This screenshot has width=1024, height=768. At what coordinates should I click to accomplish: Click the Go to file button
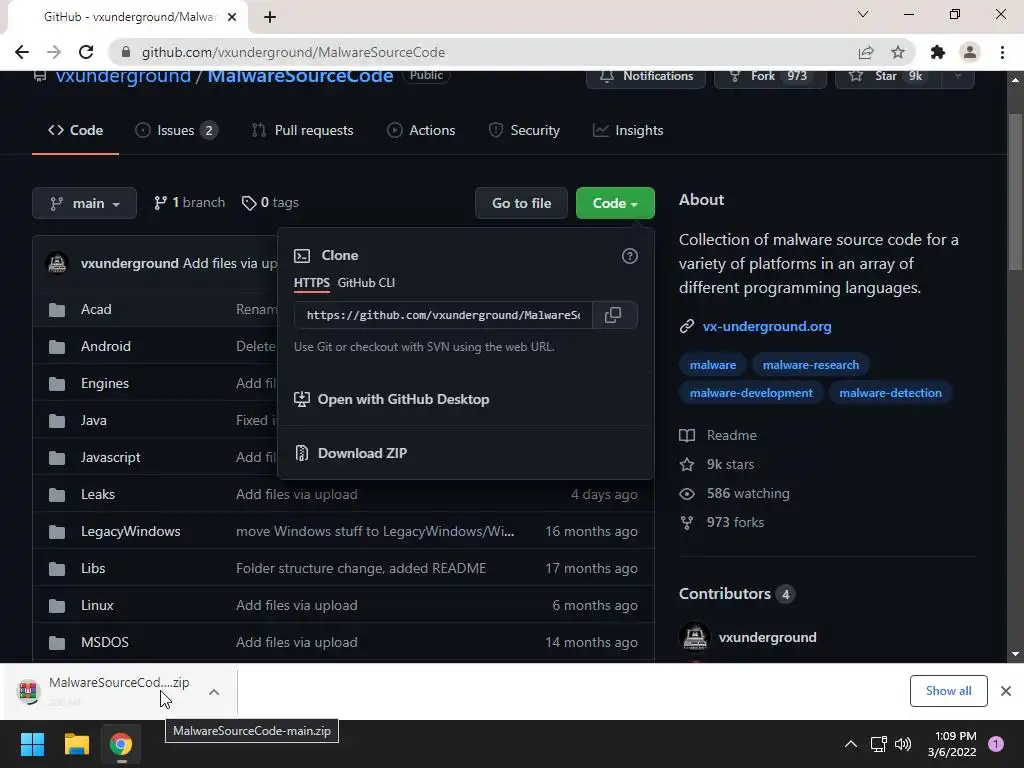click(x=521, y=203)
